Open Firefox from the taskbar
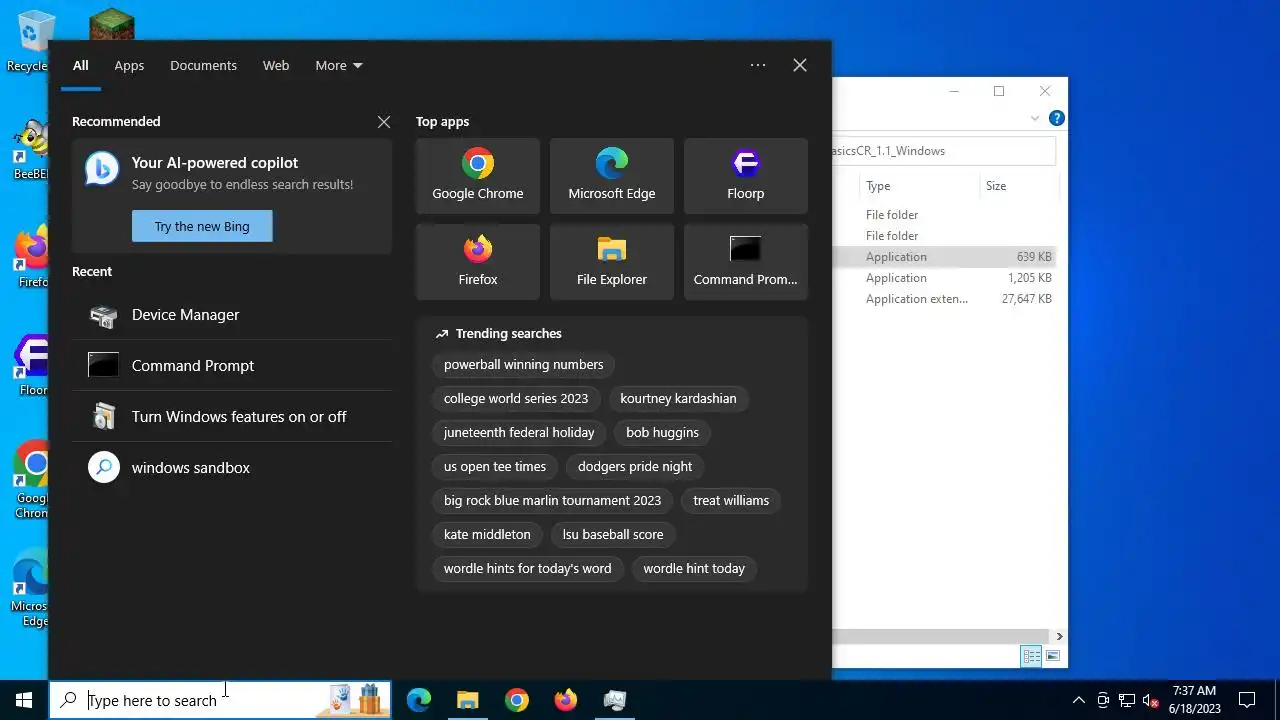 click(566, 700)
